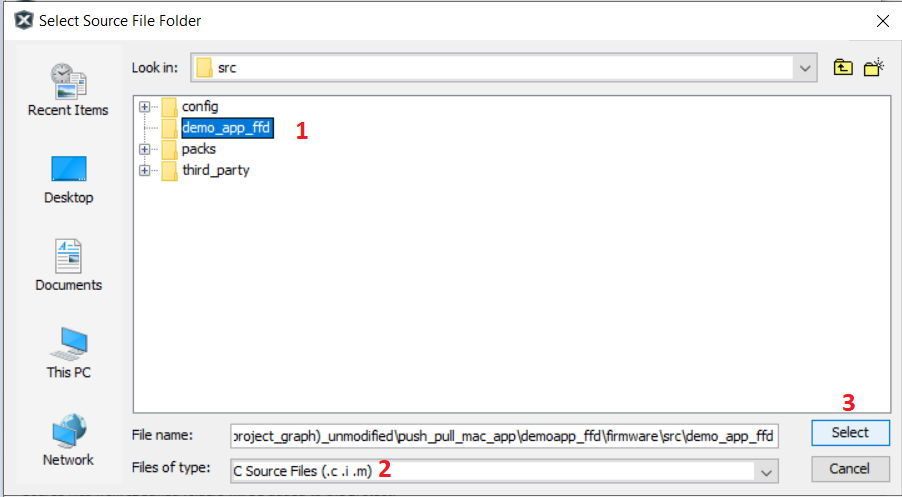Browse the Network location
This screenshot has height=497, width=902.
pyautogui.click(x=68, y=439)
